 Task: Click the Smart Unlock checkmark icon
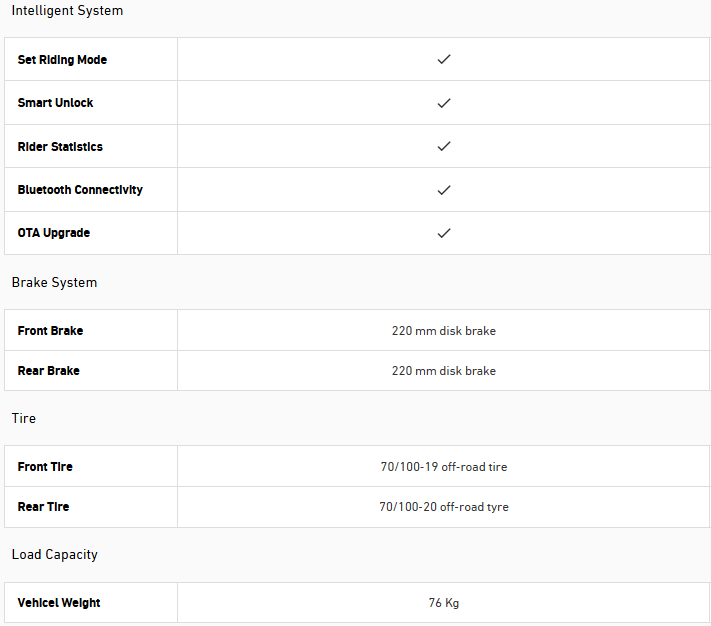tap(444, 103)
